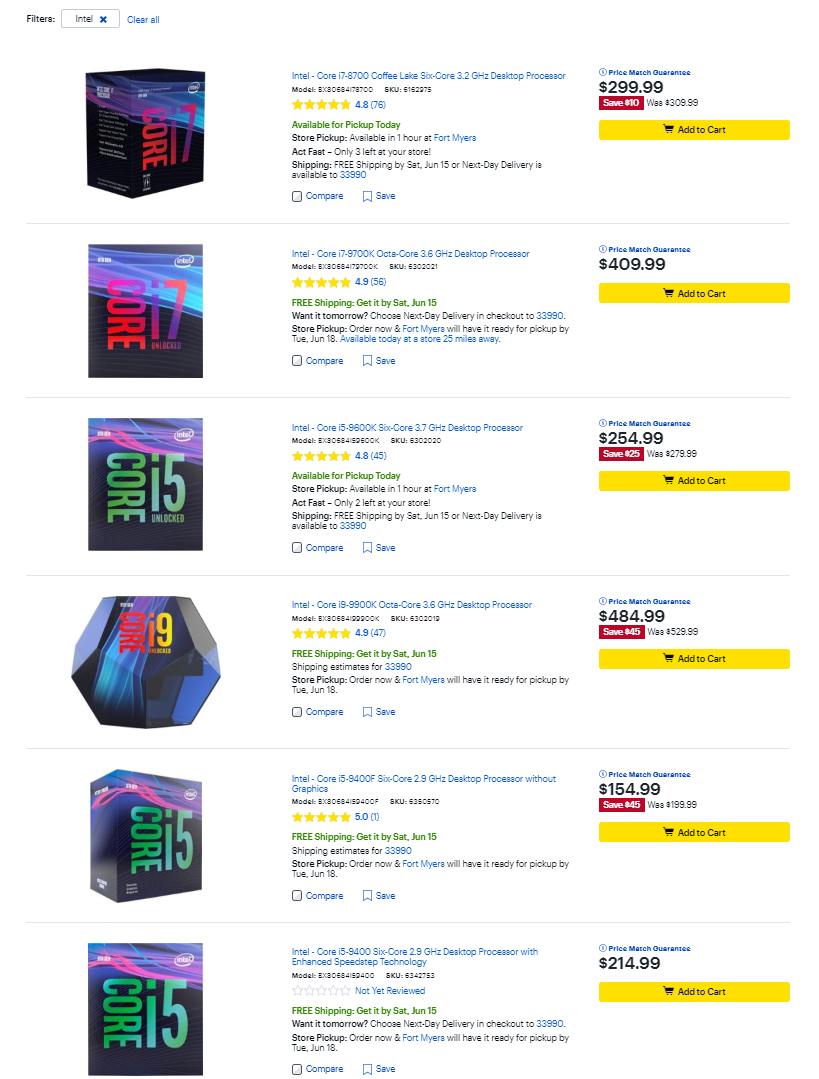Click Clear all filters link
Viewport: 819px width, 1079px height.
[x=143, y=20]
